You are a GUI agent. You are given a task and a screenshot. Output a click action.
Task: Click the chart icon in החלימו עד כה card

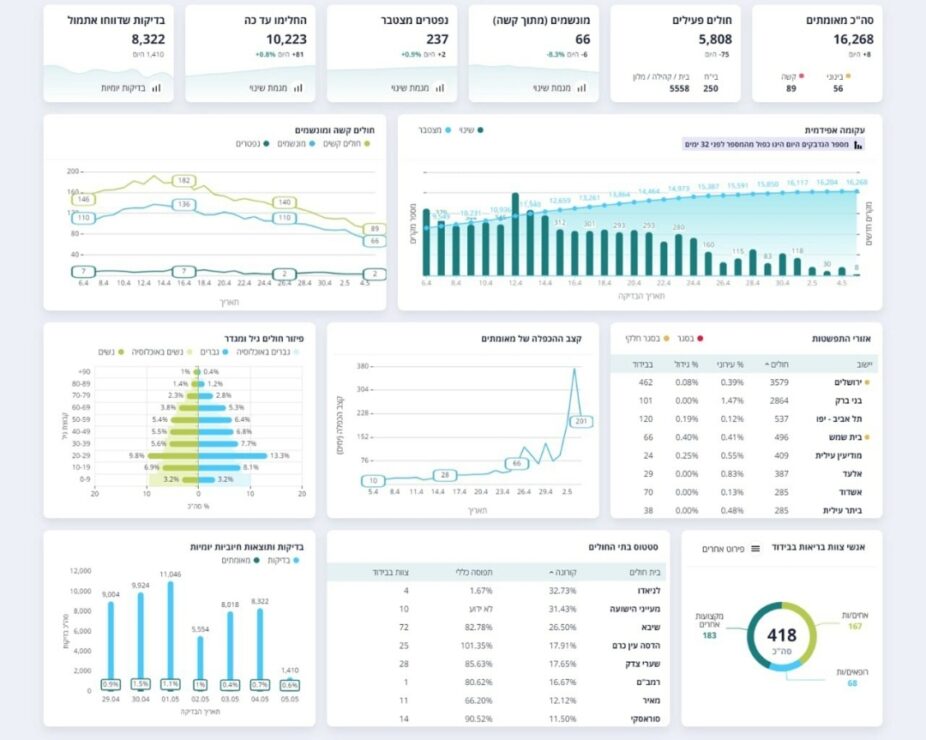pos(298,88)
